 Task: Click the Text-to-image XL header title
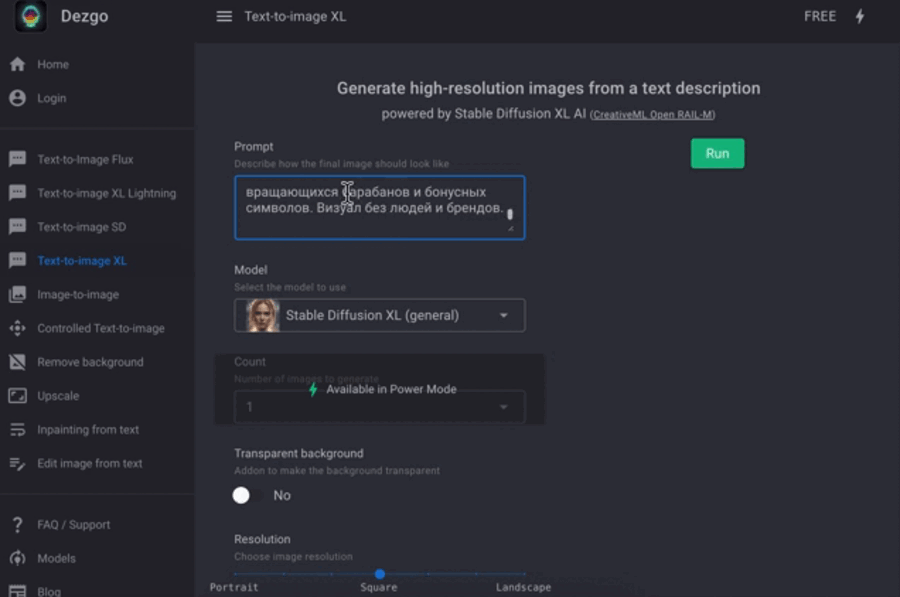pyautogui.click(x=295, y=17)
